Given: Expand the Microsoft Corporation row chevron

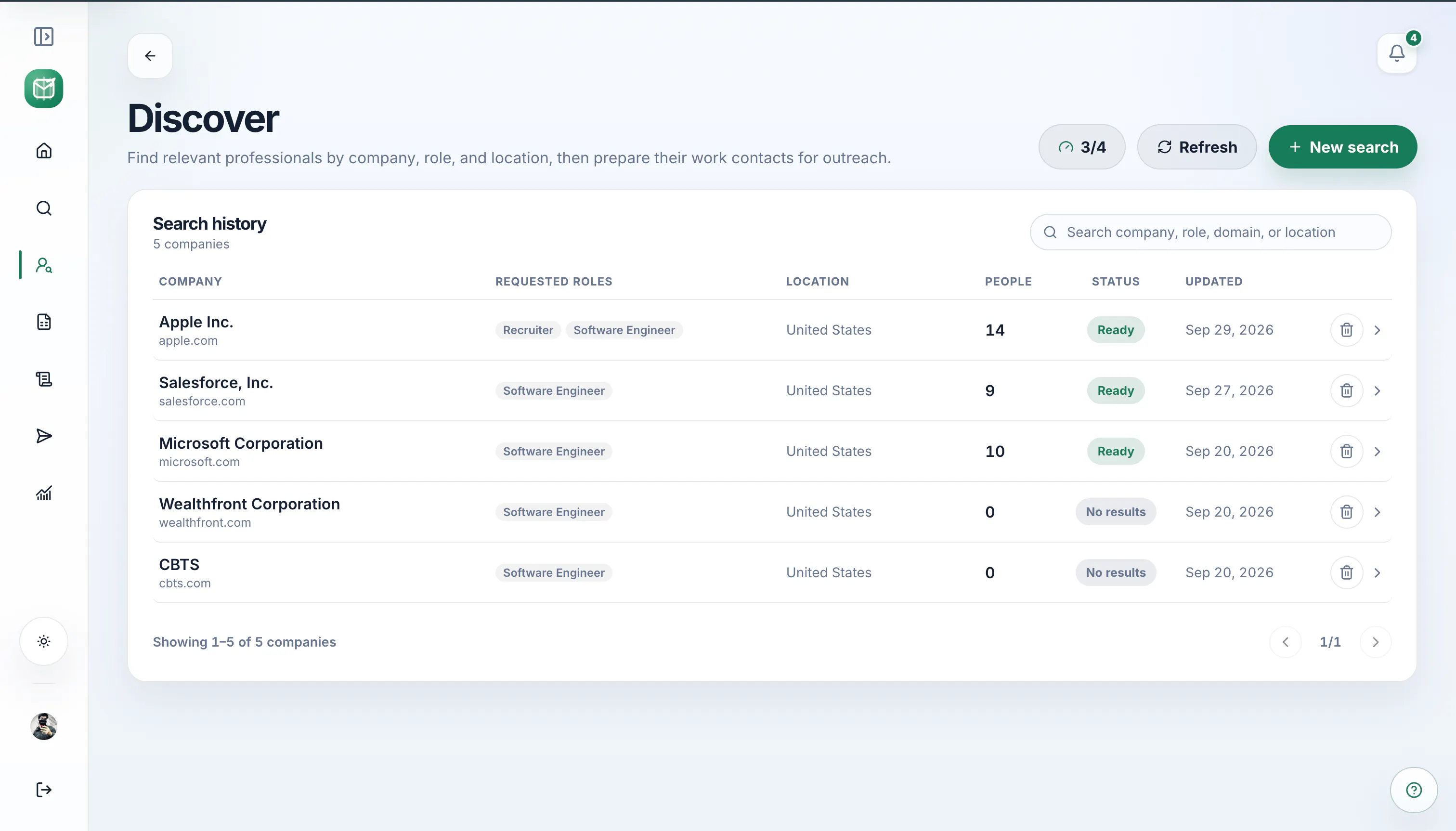Looking at the screenshot, I should coord(1377,452).
